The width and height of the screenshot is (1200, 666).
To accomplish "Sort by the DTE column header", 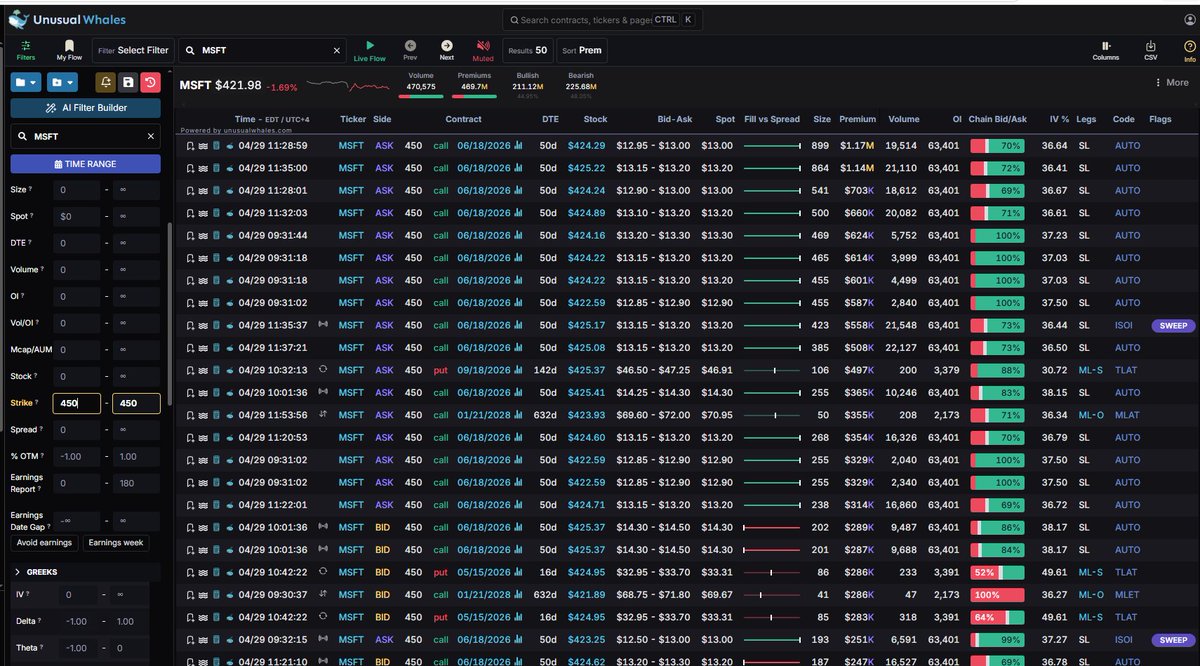I will pos(550,119).
